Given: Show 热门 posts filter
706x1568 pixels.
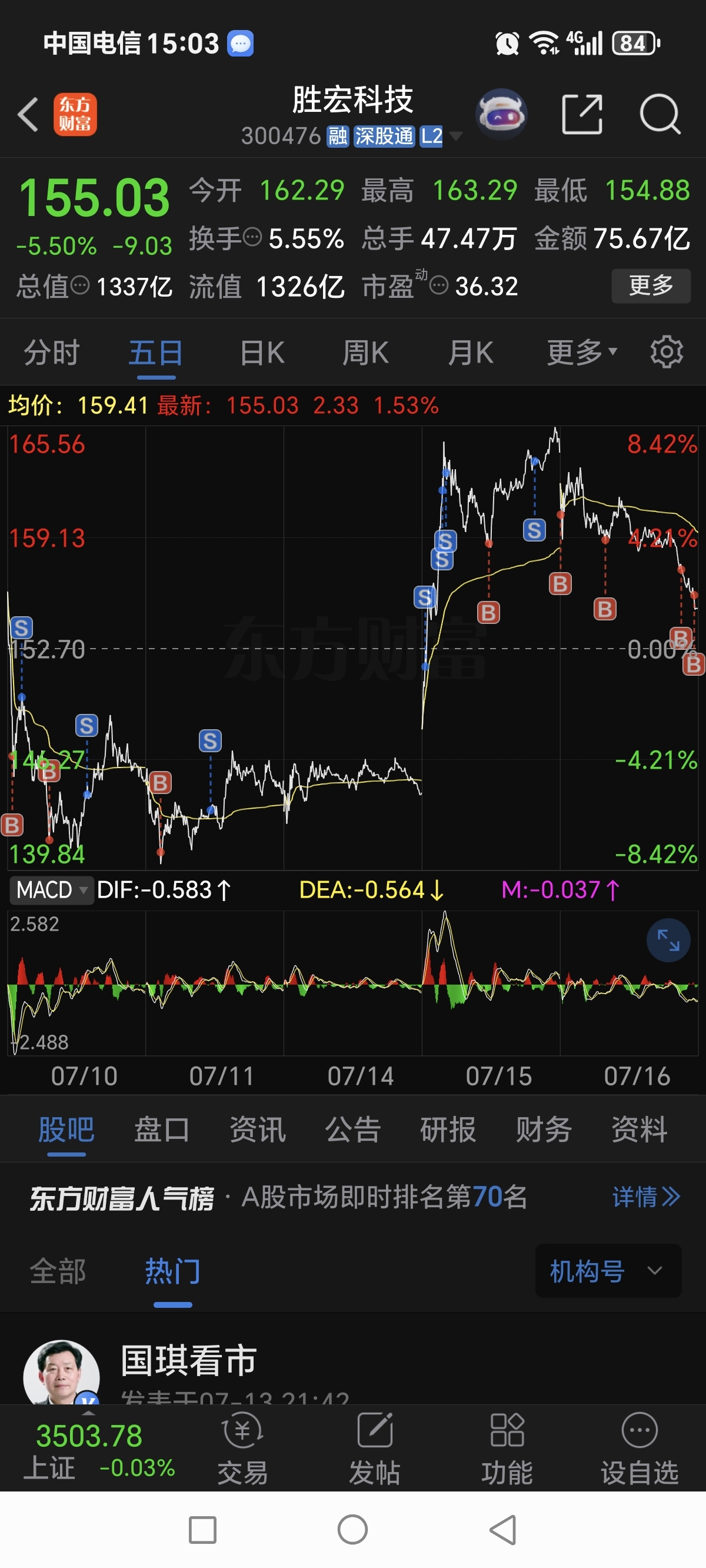Looking at the screenshot, I should click(173, 1271).
